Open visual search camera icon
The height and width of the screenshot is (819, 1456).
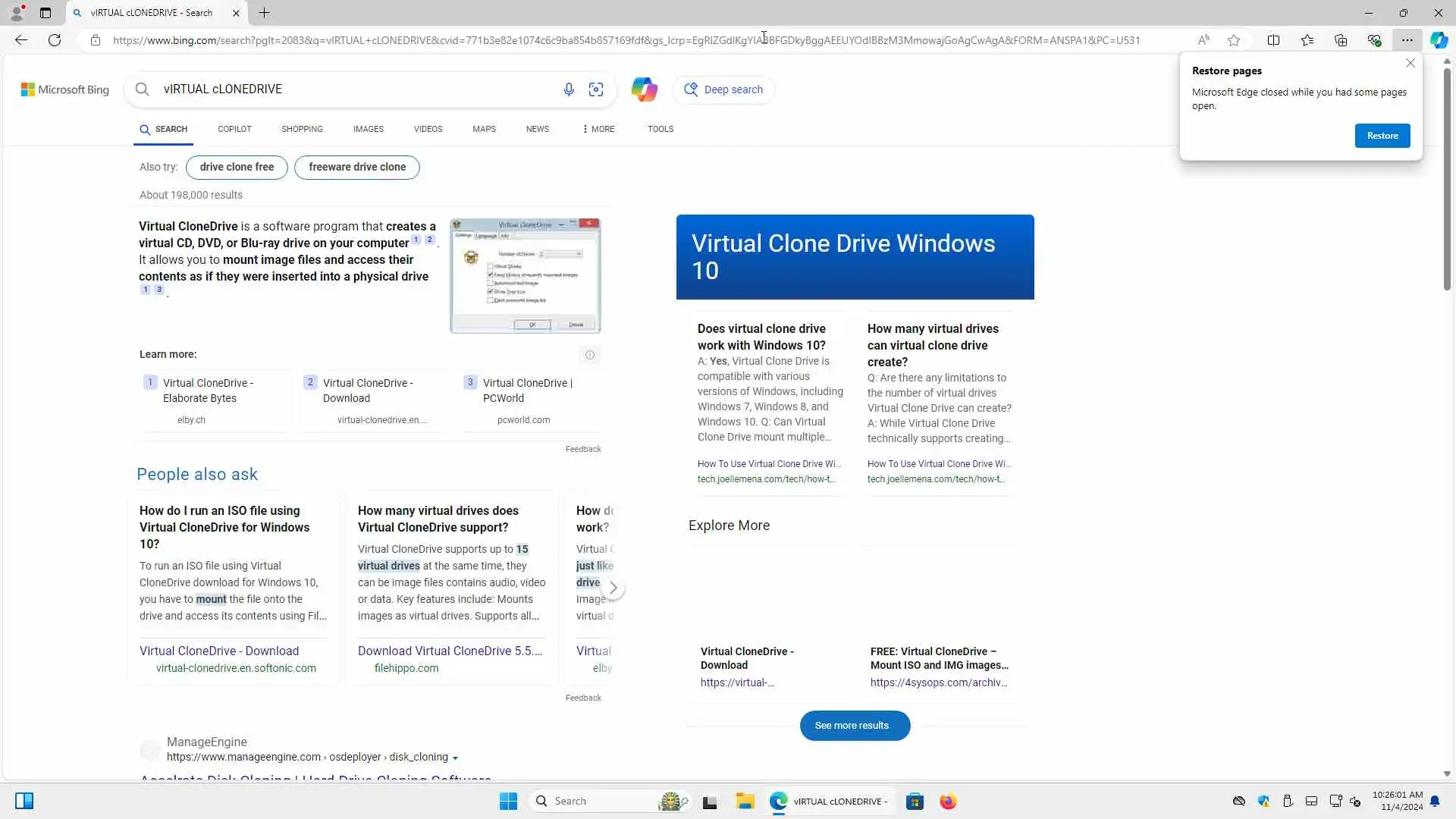596,89
